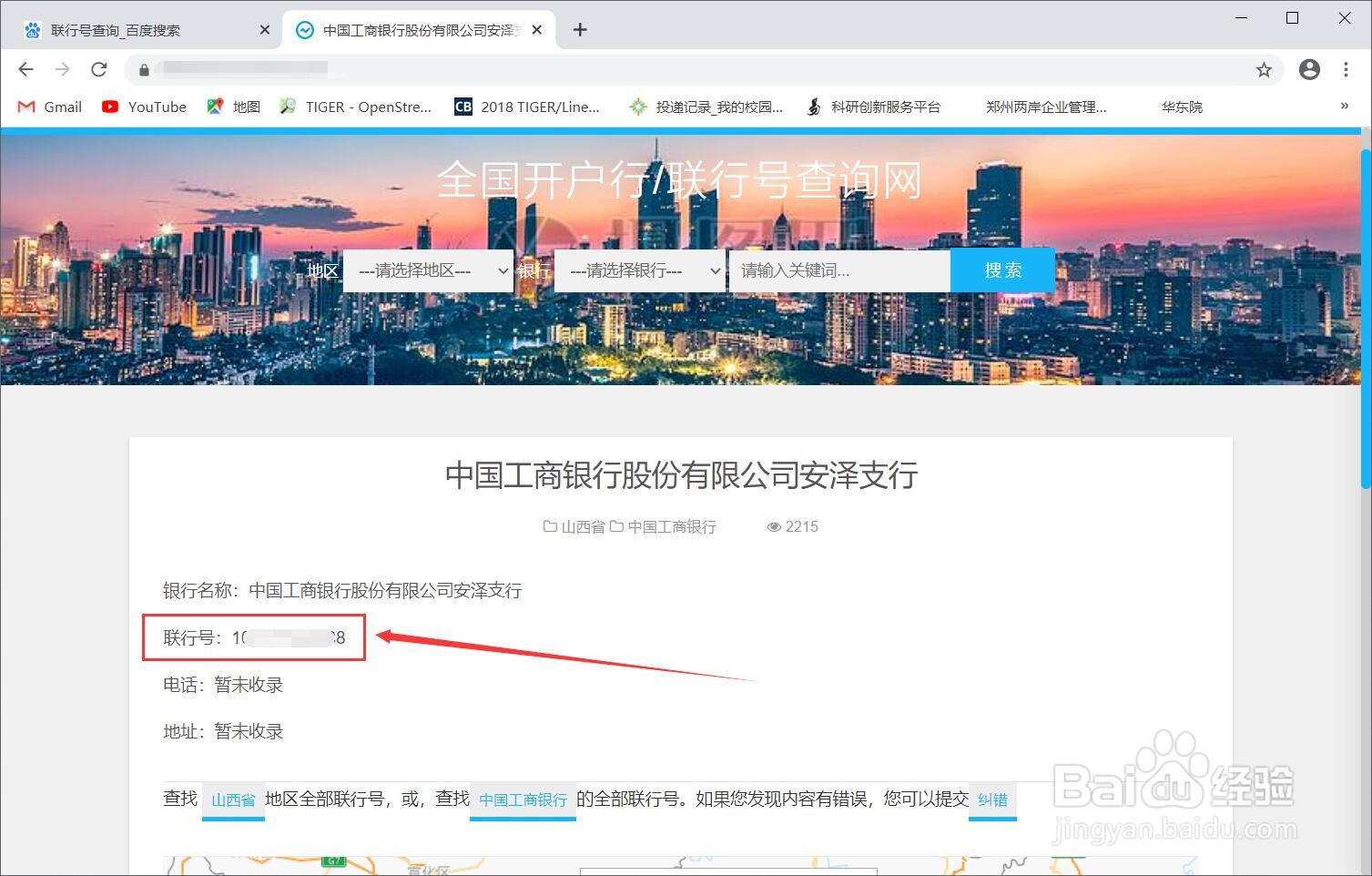Reload the current page
Viewport: 1372px width, 876px height.
coord(99,69)
